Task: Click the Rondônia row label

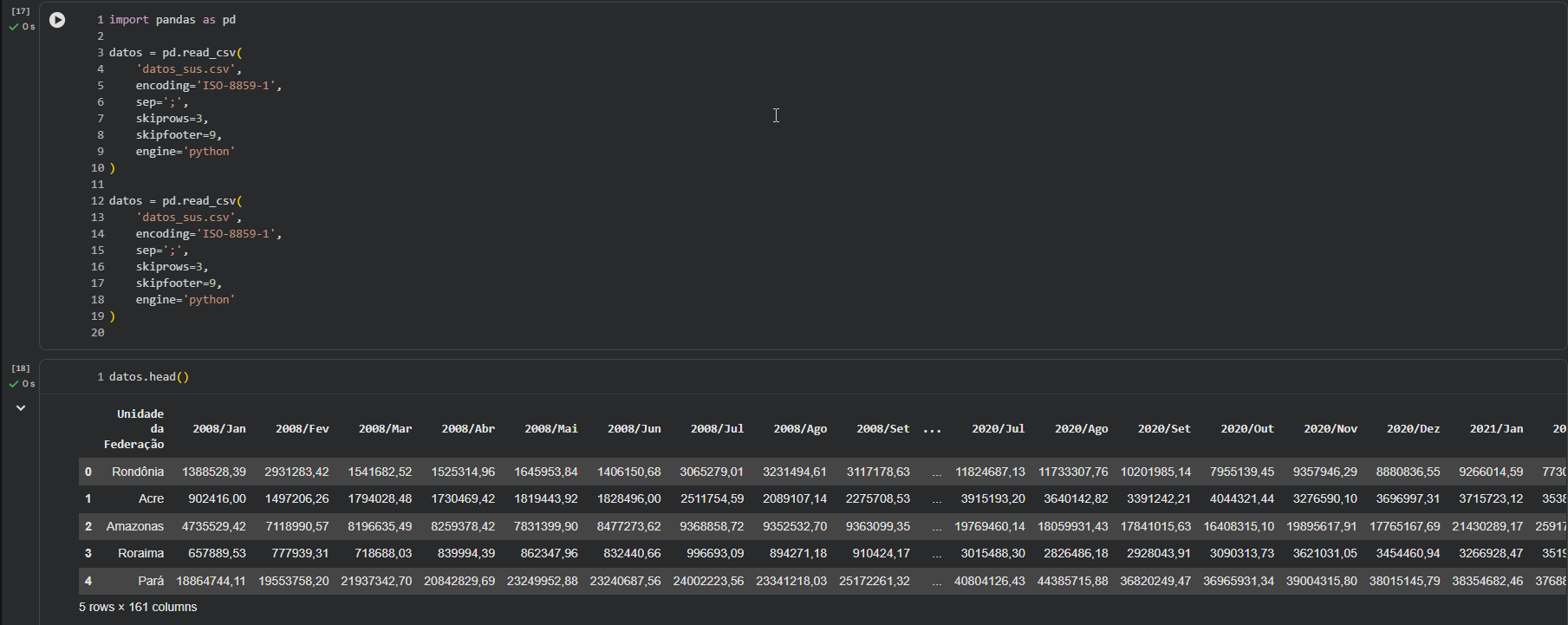Action: 138,472
